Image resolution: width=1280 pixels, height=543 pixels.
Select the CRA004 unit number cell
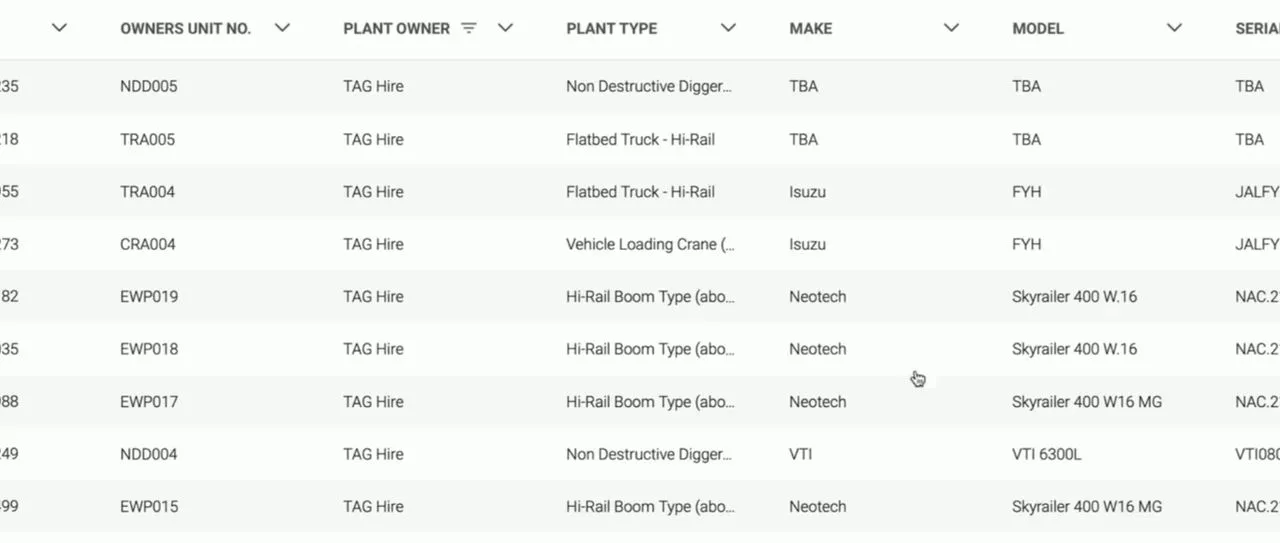point(147,244)
